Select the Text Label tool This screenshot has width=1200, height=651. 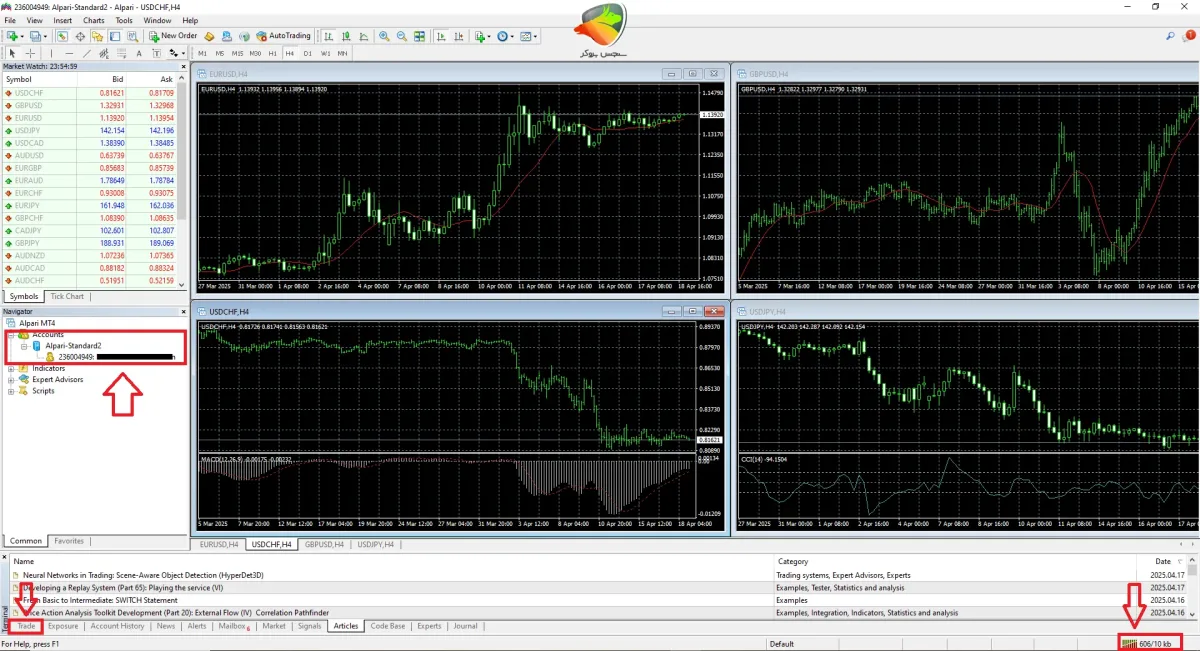coord(156,53)
